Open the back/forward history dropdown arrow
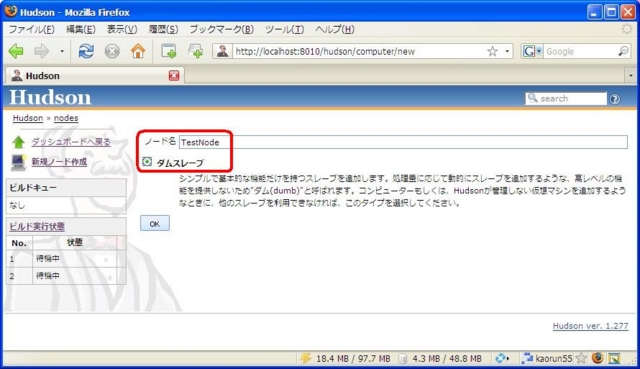The width and height of the screenshot is (640, 369). (62, 51)
